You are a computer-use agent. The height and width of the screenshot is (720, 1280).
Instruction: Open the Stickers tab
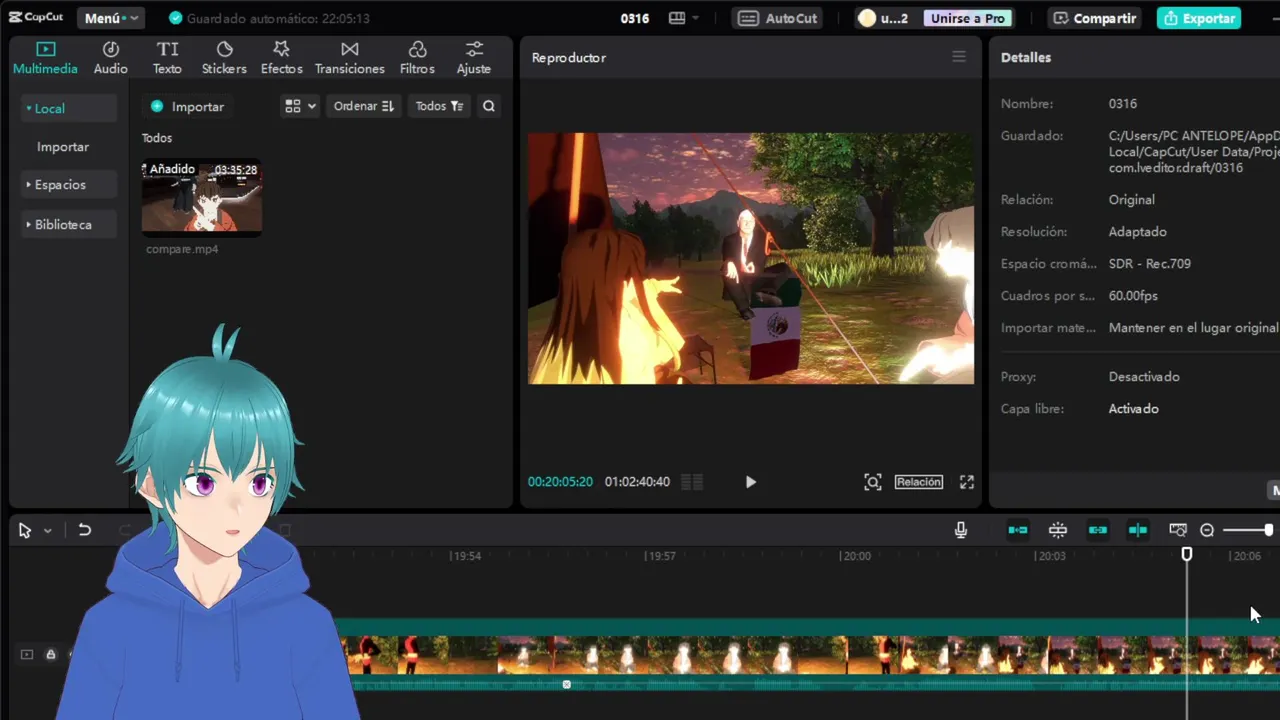point(224,58)
